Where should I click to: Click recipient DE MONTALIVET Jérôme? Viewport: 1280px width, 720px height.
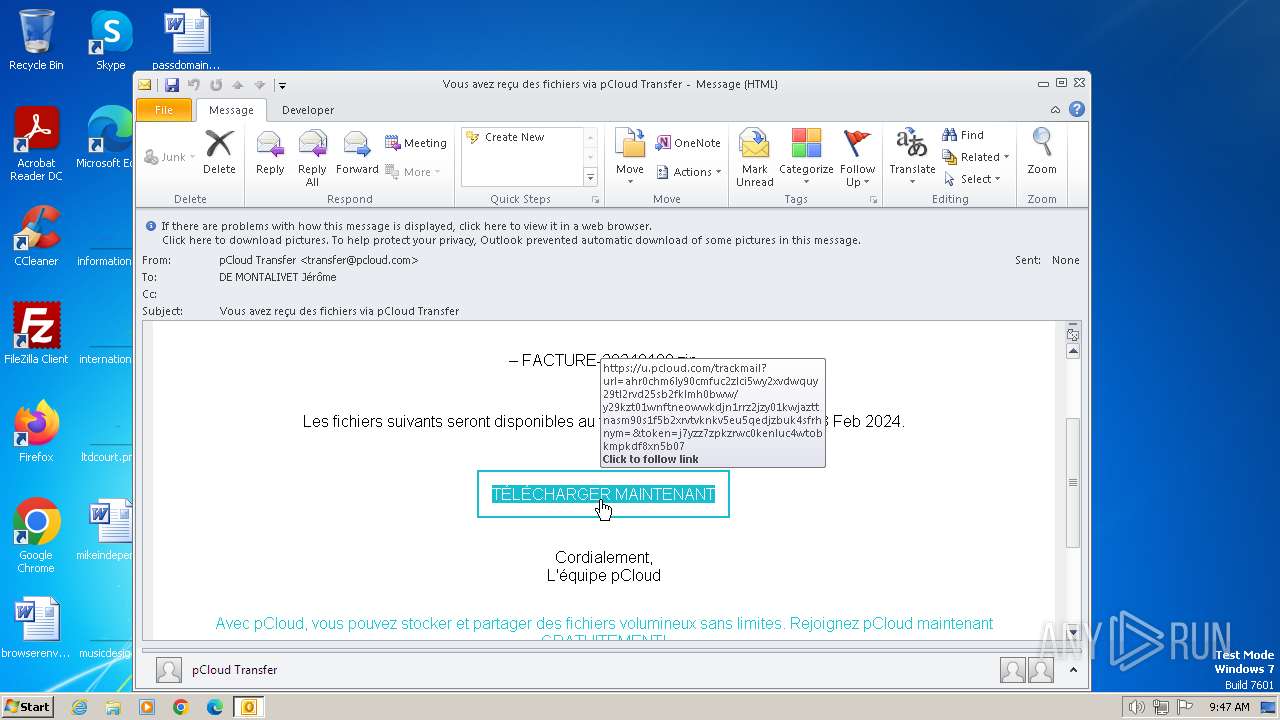[x=278, y=277]
